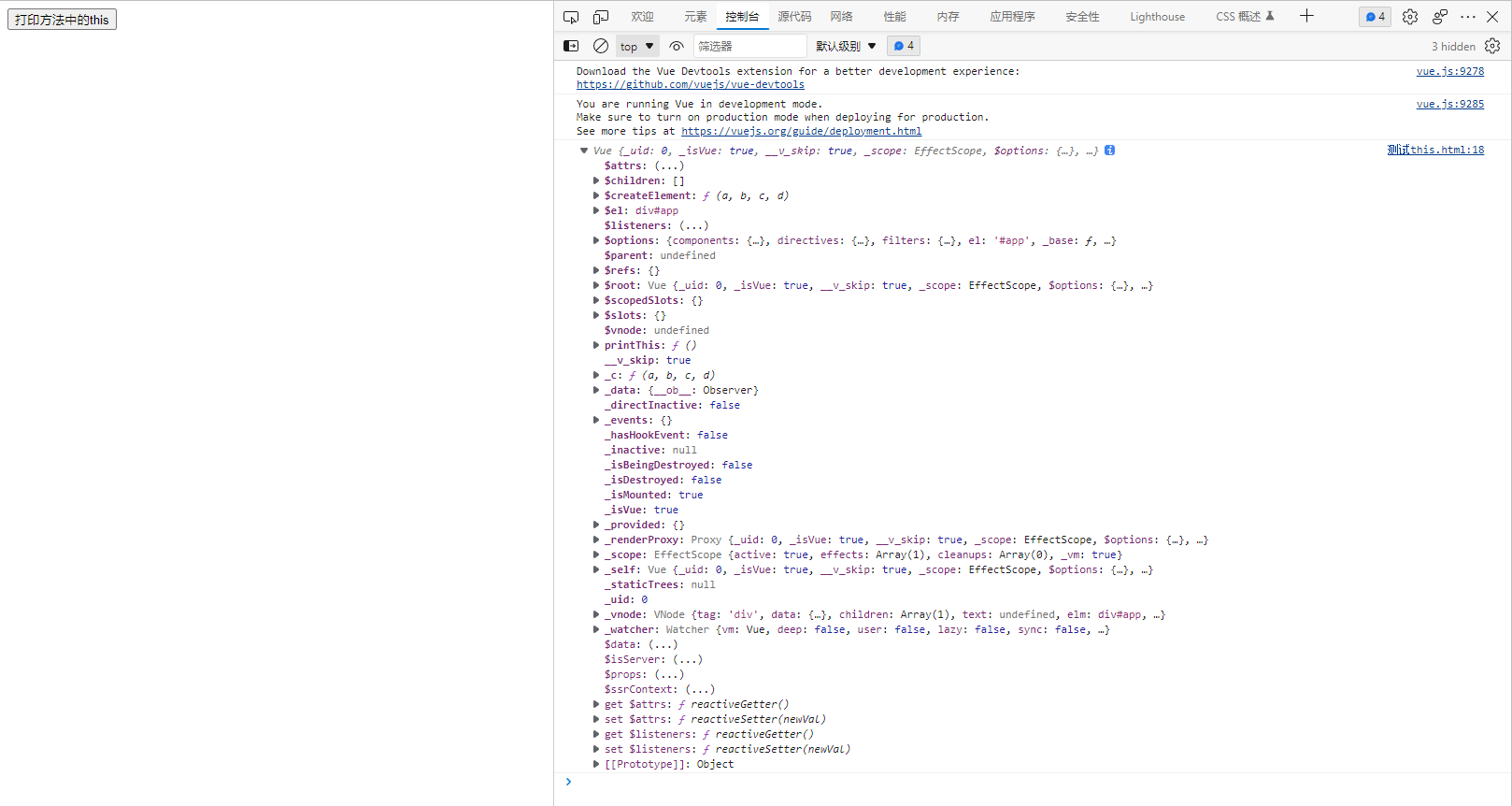The image size is (1512, 806).
Task: Expand the _watcher Watcher property
Action: (596, 629)
